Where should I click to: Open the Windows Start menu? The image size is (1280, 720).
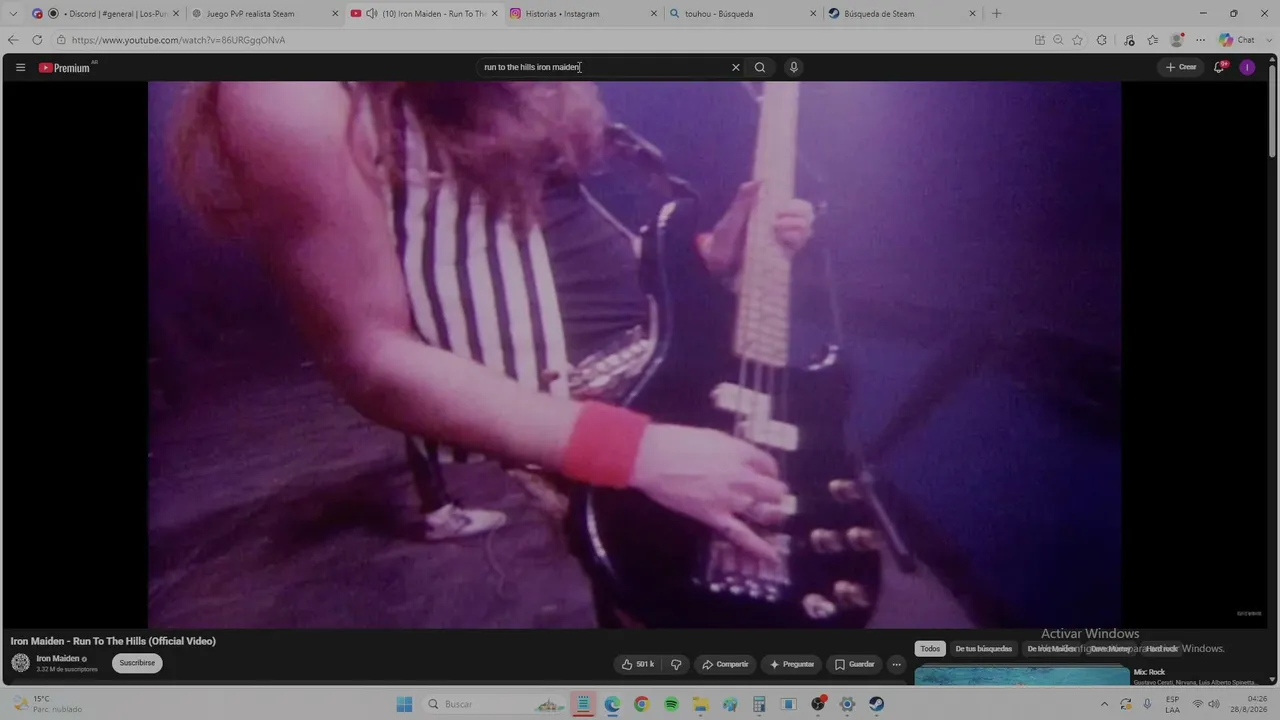tap(404, 704)
